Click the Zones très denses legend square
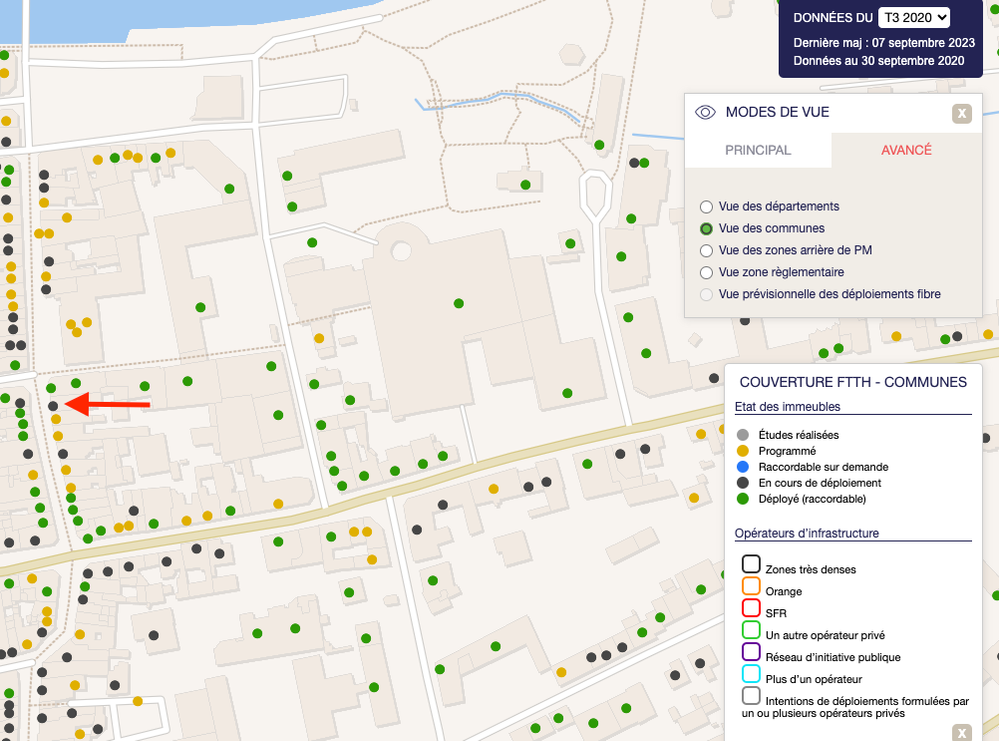Image resolution: width=999 pixels, height=741 pixels. [751, 564]
